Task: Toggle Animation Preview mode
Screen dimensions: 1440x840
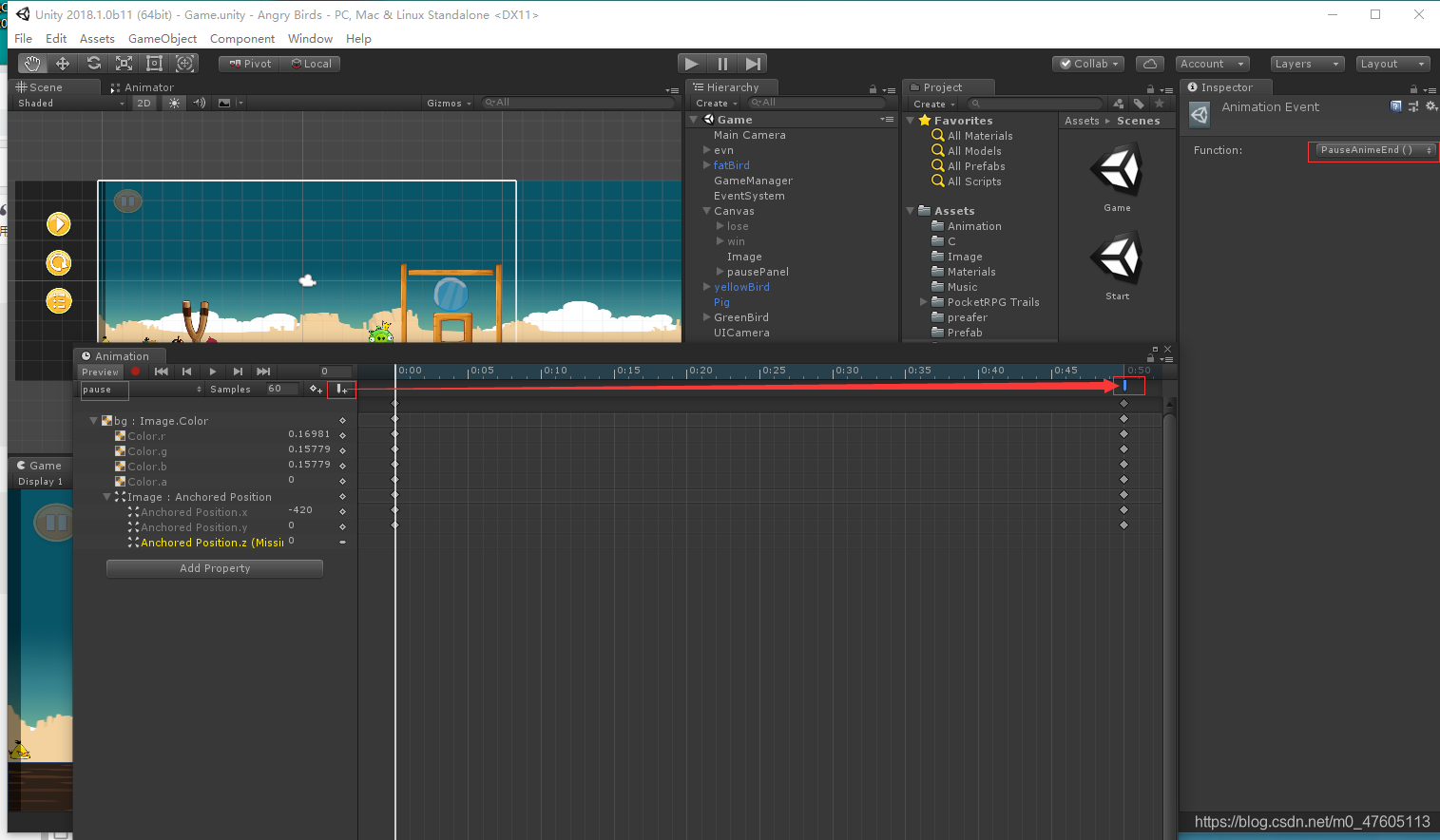Action: pyautogui.click(x=100, y=372)
